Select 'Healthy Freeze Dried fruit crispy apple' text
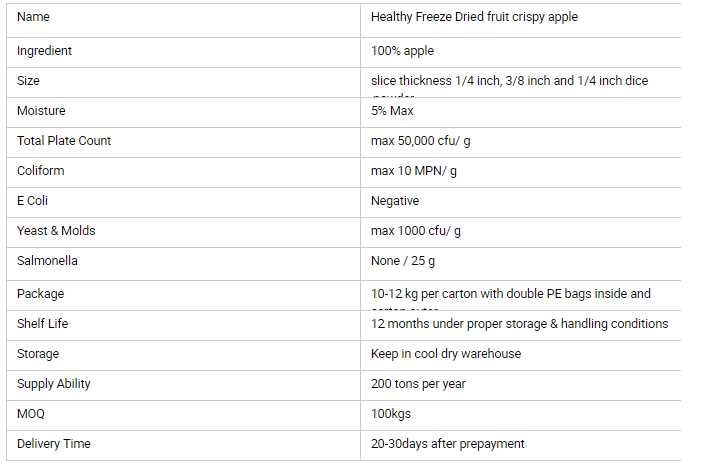Viewport: 701px width, 476px height. tap(474, 17)
